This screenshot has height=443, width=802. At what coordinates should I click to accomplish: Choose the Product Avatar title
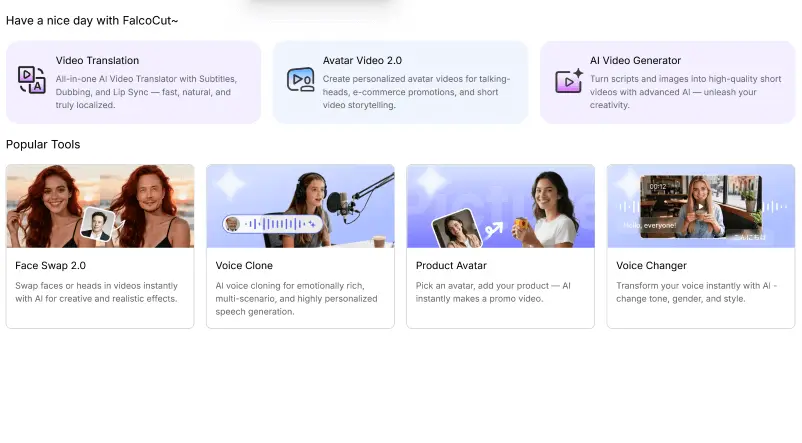tap(451, 266)
